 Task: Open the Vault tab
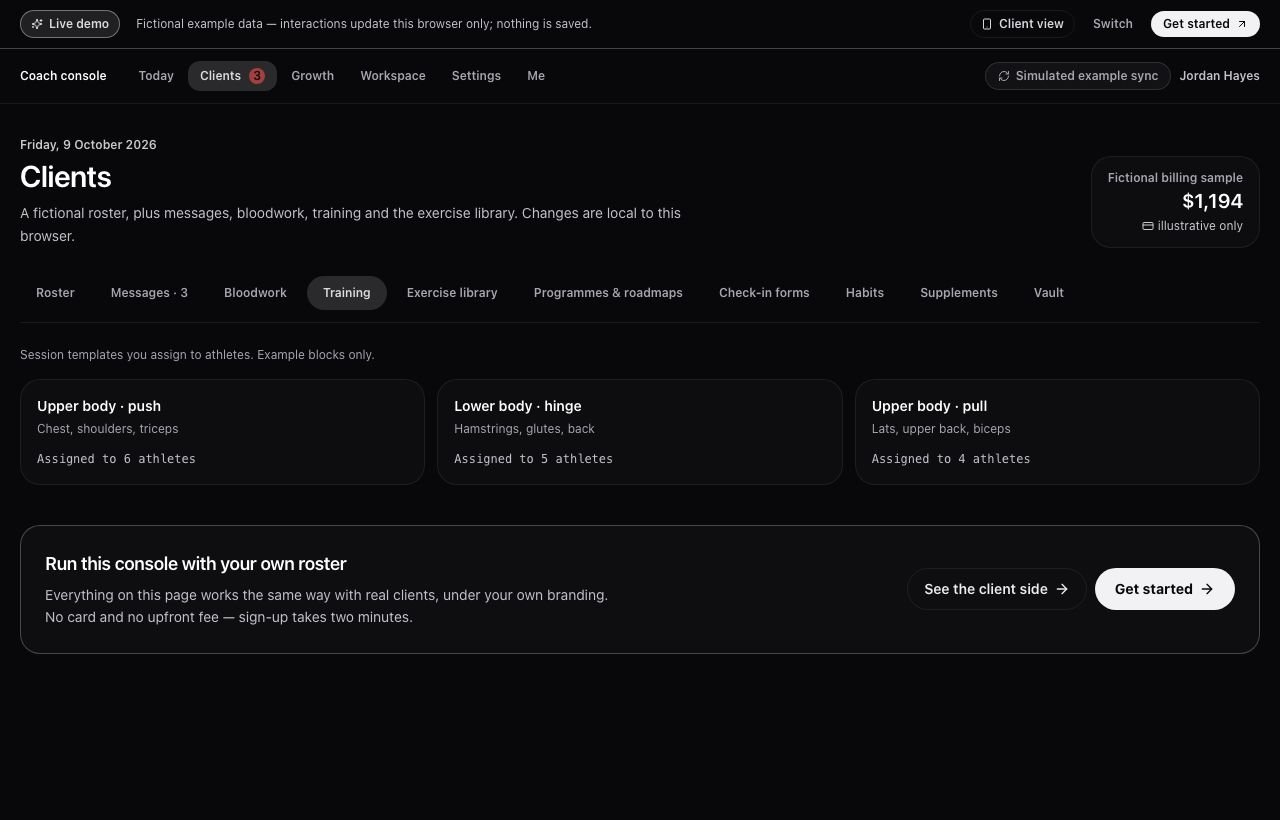pos(1049,293)
